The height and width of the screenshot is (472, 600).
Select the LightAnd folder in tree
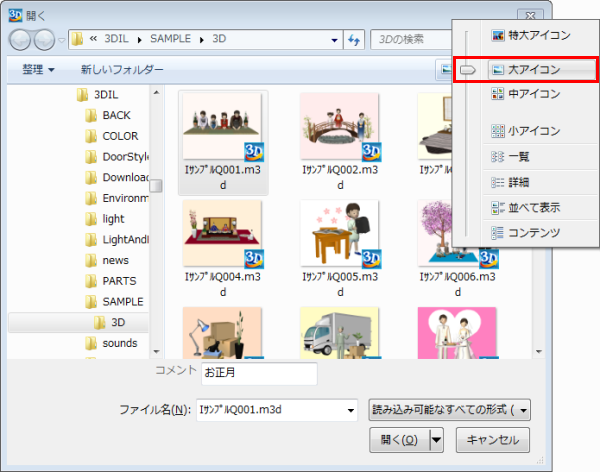click(x=117, y=239)
